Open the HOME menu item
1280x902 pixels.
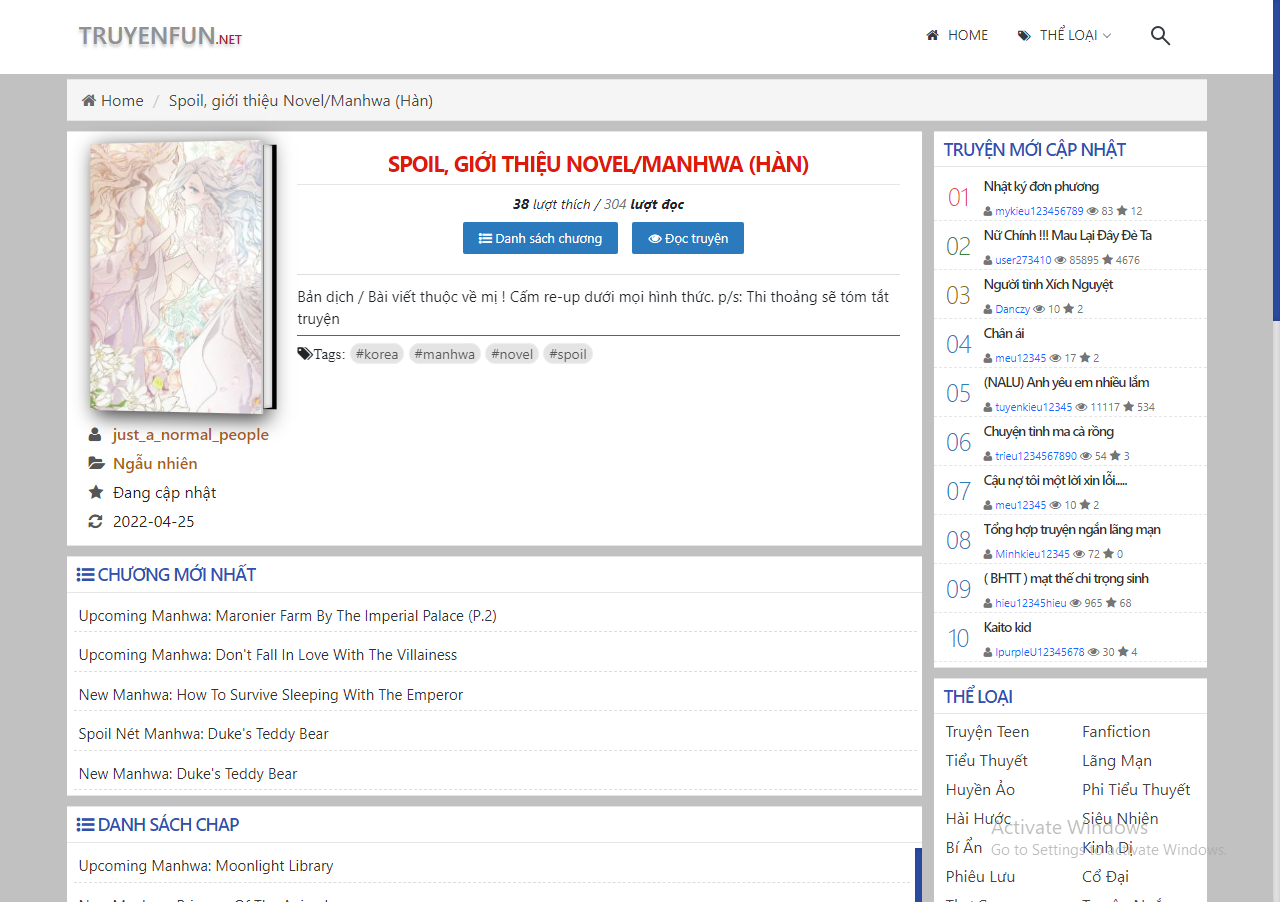[x=957, y=35]
